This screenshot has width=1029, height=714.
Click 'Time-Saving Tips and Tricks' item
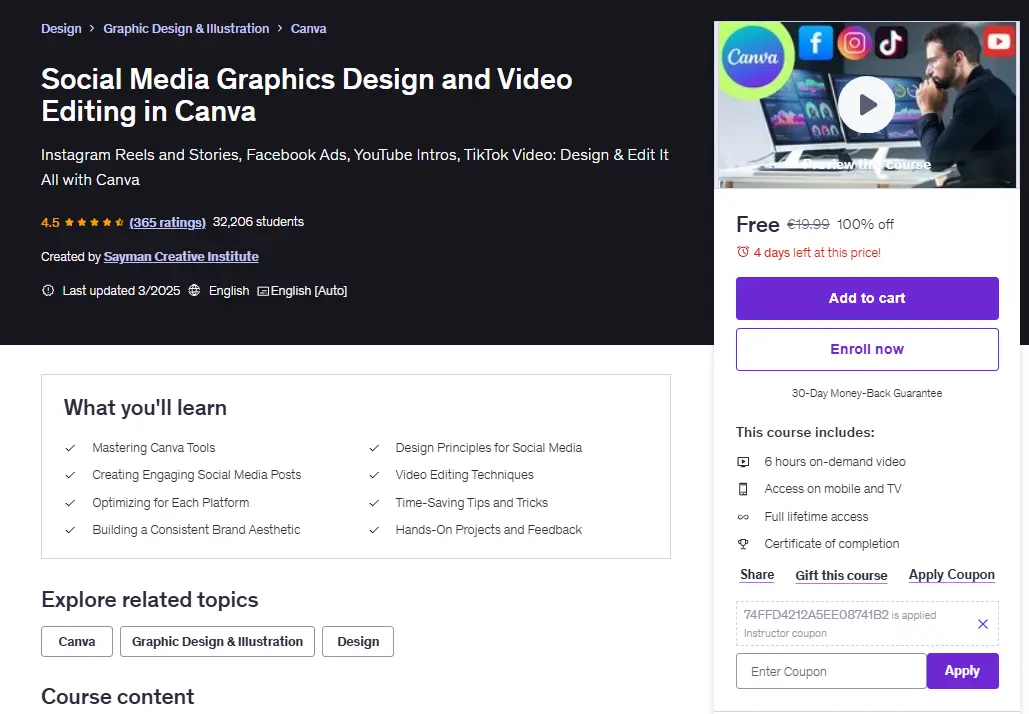coord(471,503)
